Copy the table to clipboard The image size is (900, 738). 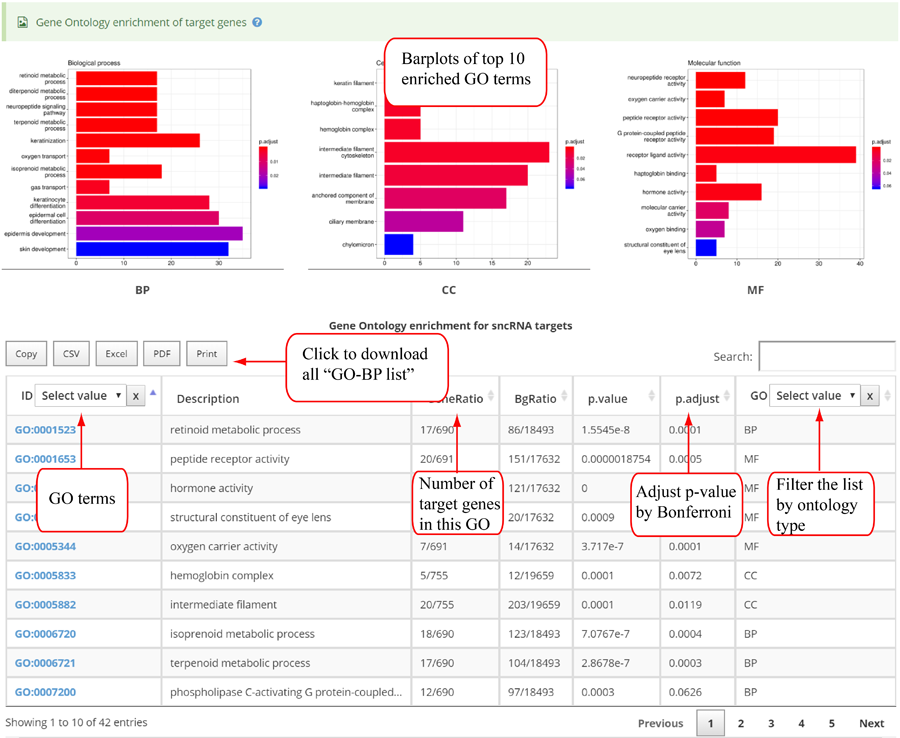tap(26, 354)
